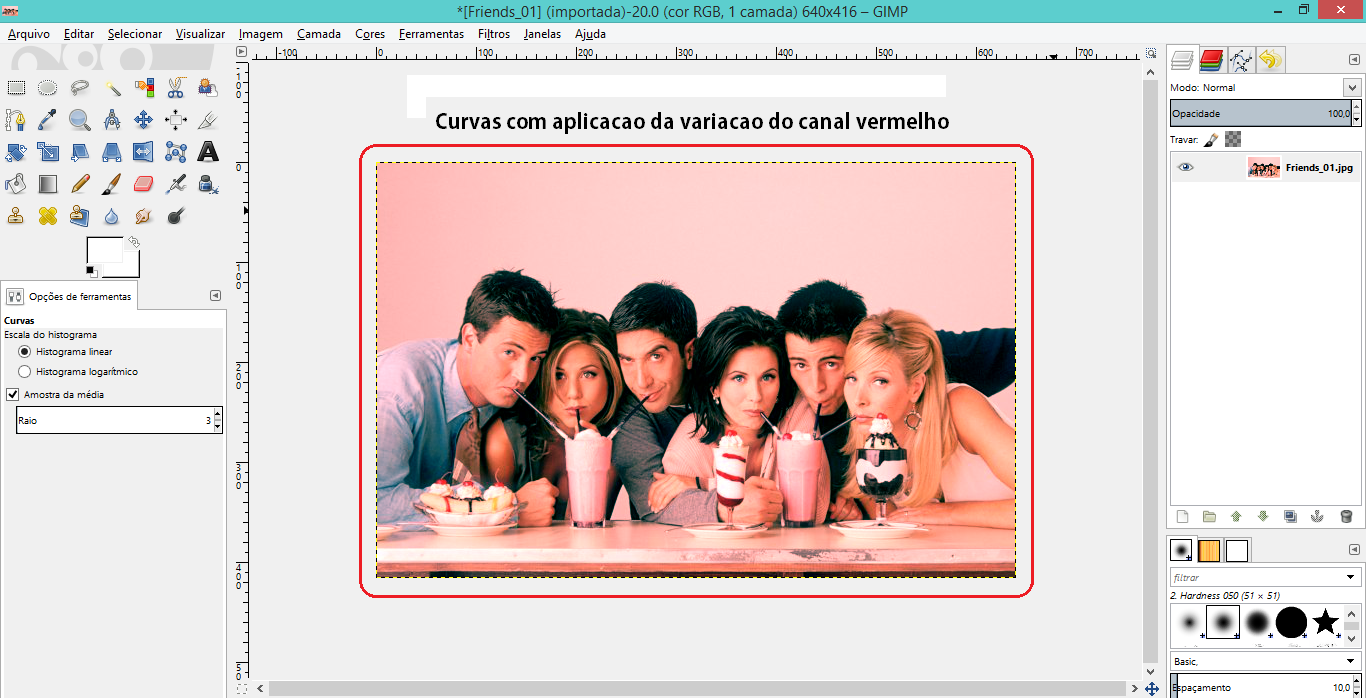The image size is (1366, 698).
Task: Open the Filtros menu
Action: pyautogui.click(x=493, y=34)
